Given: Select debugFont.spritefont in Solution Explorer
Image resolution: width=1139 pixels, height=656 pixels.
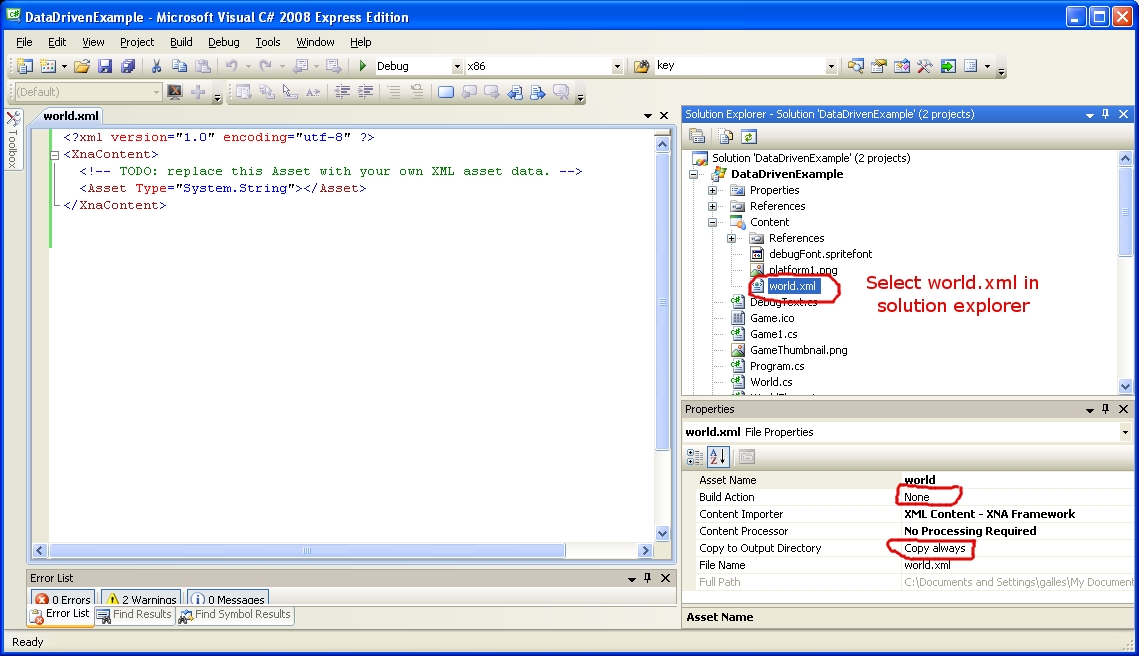Looking at the screenshot, I should (x=820, y=254).
